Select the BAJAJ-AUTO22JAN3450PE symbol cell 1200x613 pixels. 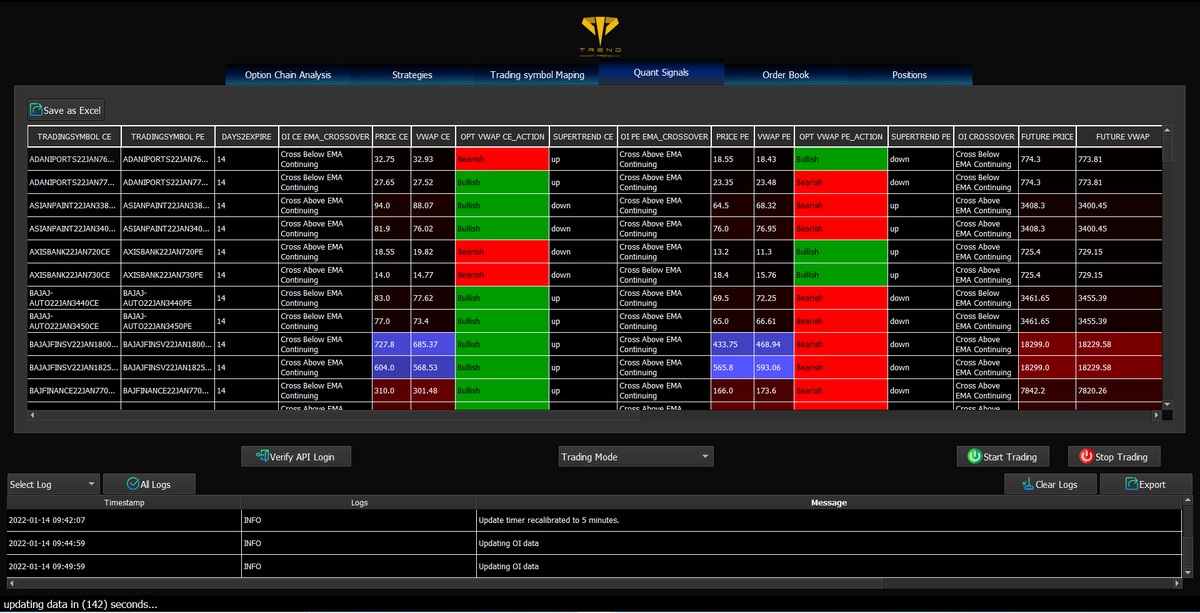(167, 320)
